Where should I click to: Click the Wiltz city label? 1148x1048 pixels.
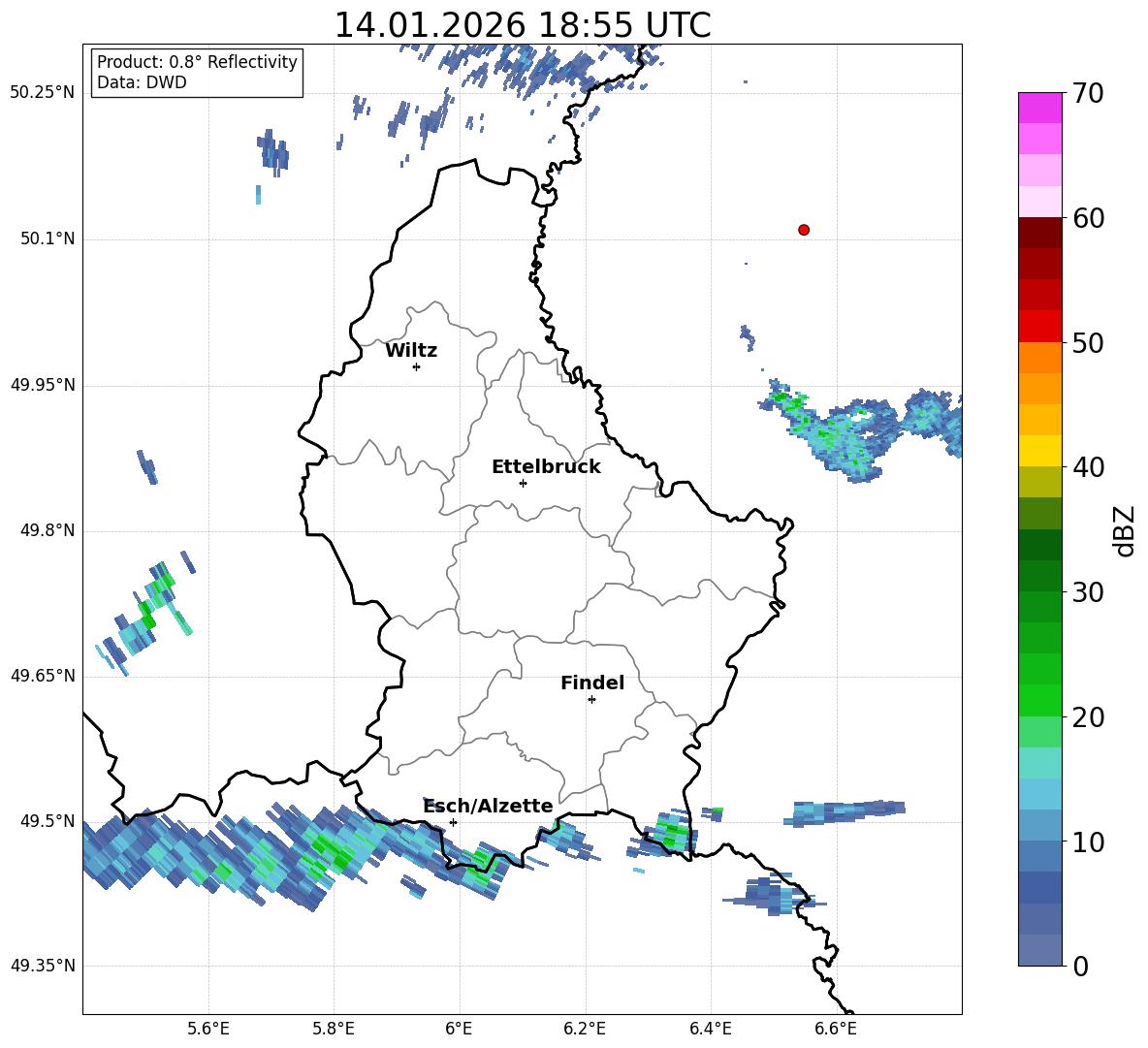(411, 351)
